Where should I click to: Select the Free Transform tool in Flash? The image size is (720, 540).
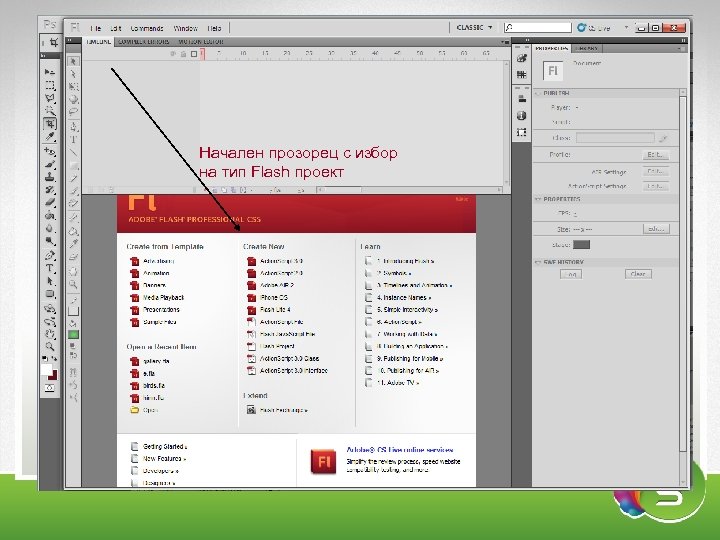(73, 87)
